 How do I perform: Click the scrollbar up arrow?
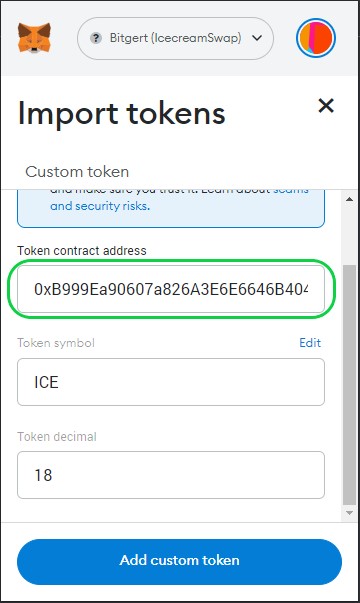[349, 199]
